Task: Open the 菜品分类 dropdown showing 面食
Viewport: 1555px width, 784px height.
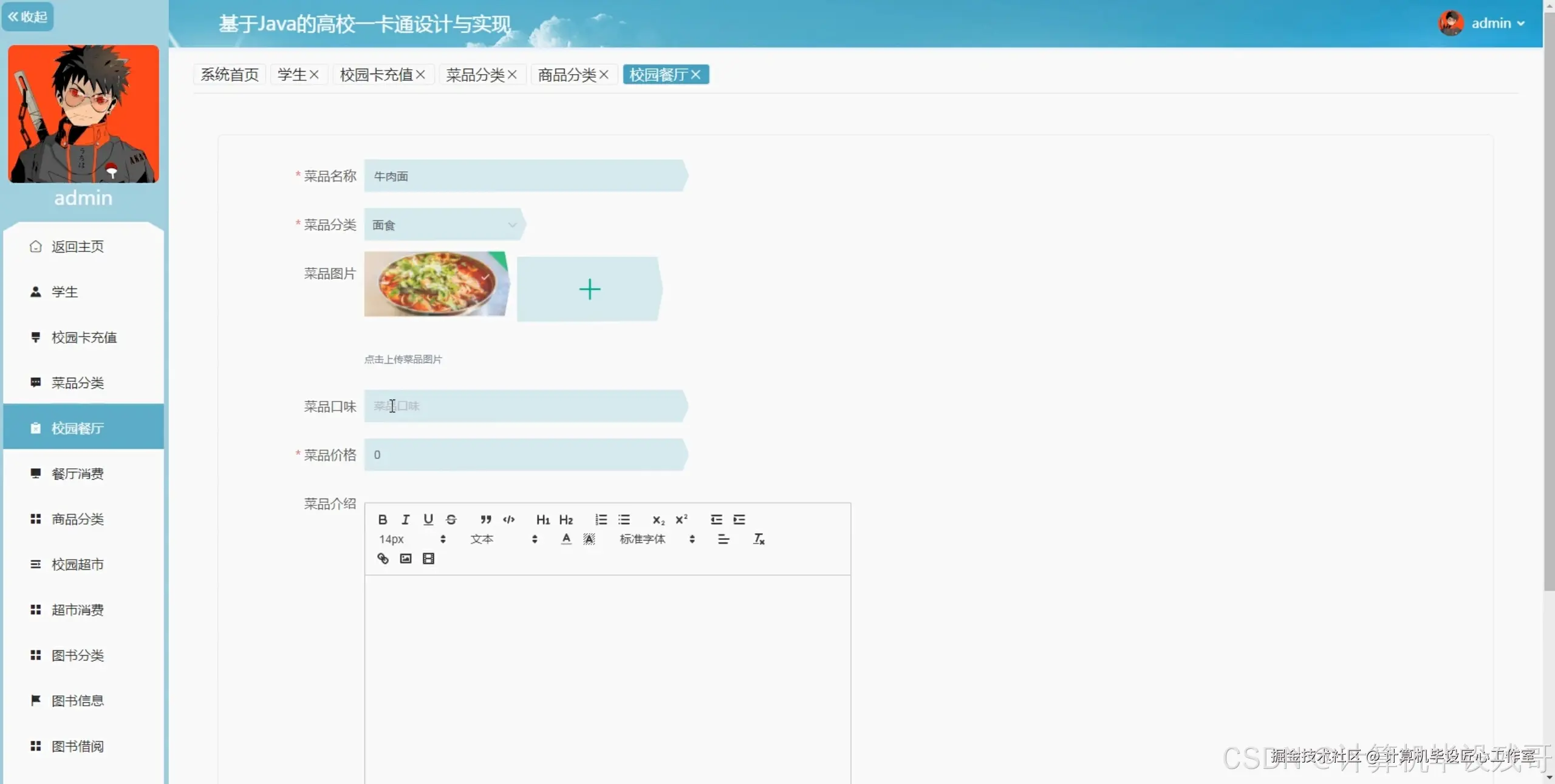Action: pyautogui.click(x=445, y=225)
